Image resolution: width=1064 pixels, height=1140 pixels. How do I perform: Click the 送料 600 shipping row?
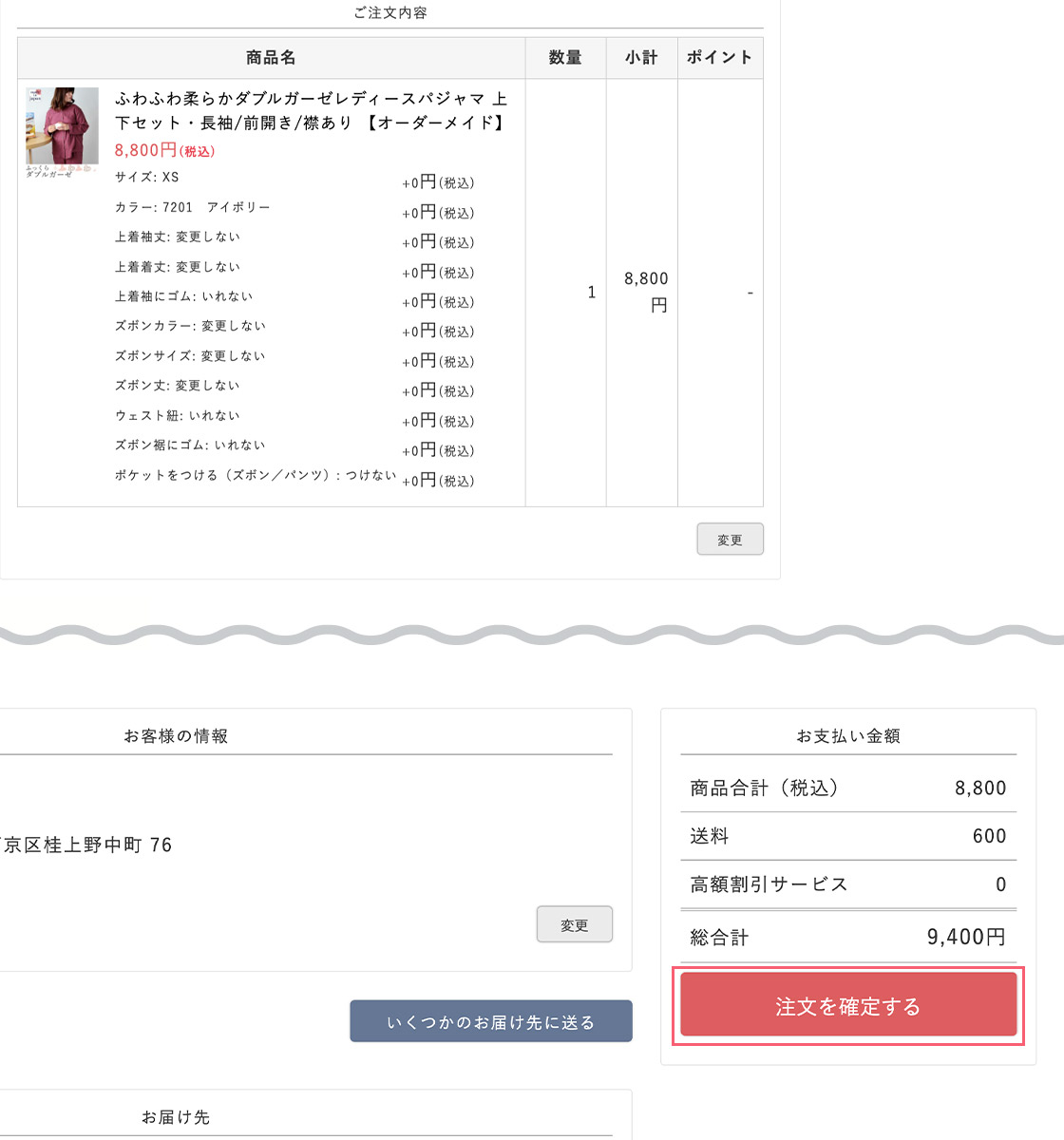(x=847, y=836)
